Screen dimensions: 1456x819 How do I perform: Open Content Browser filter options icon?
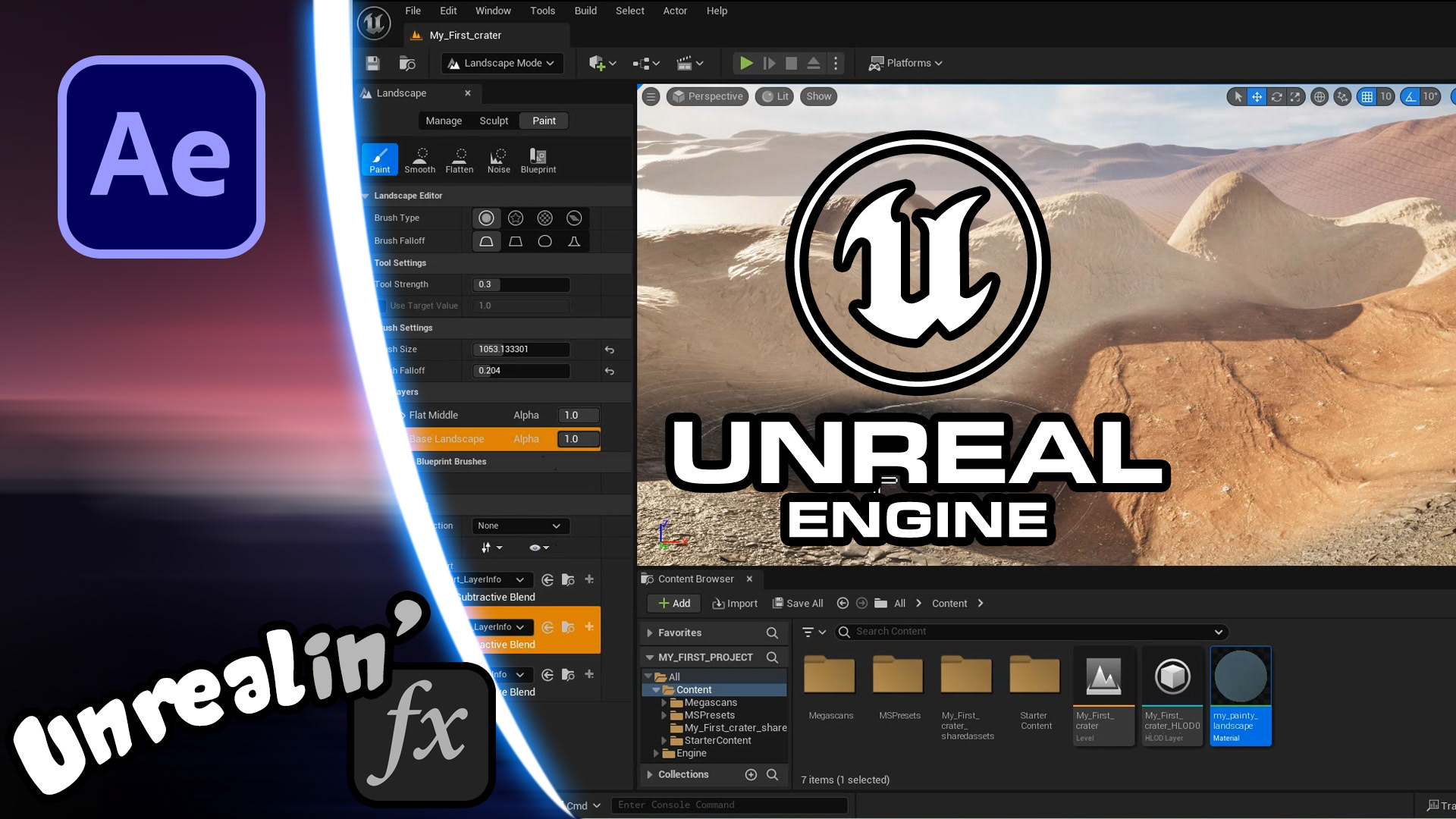(814, 632)
